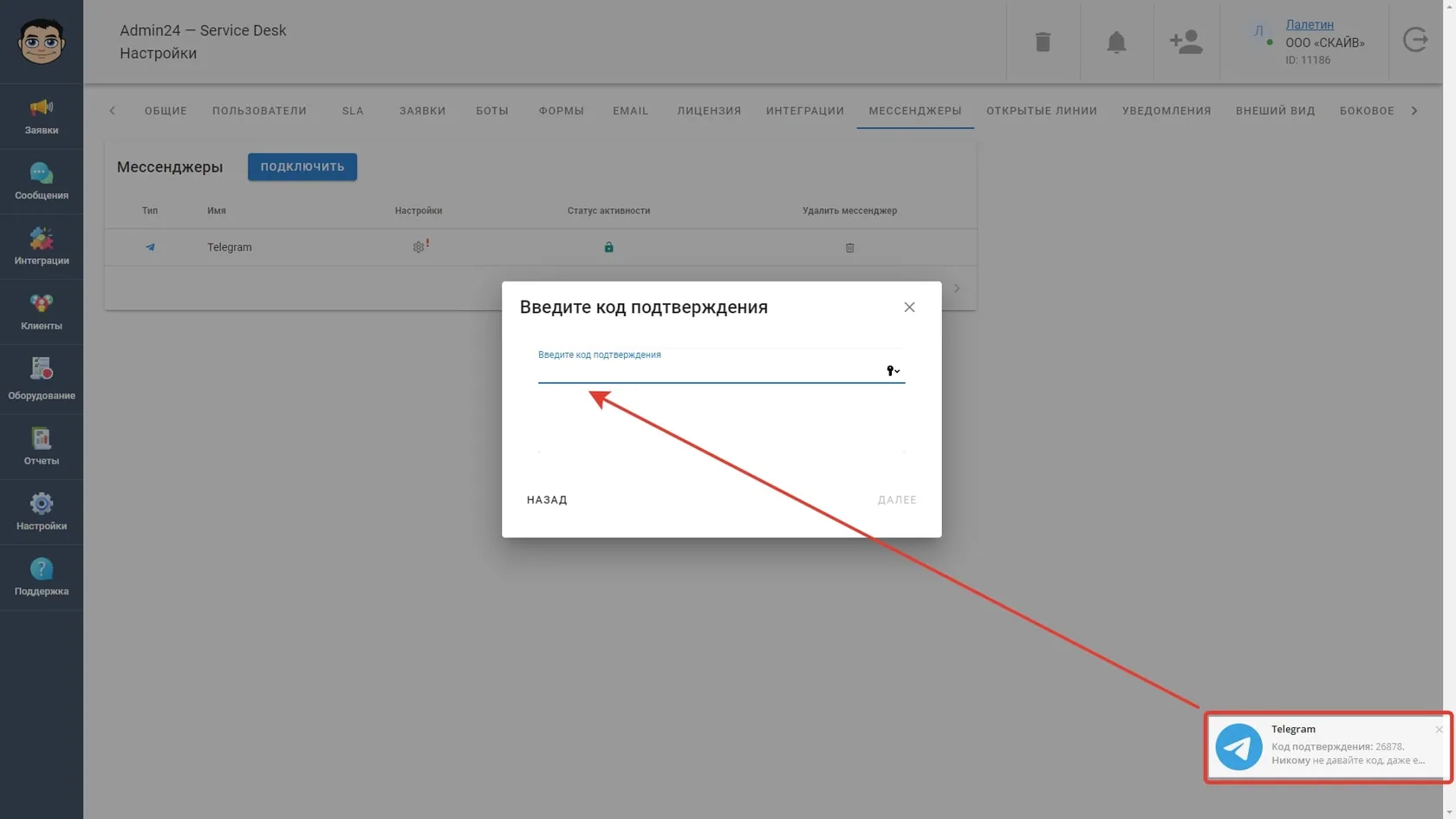Click the add user icon
Image resolution: width=1456 pixels, height=819 pixels.
[1186, 42]
